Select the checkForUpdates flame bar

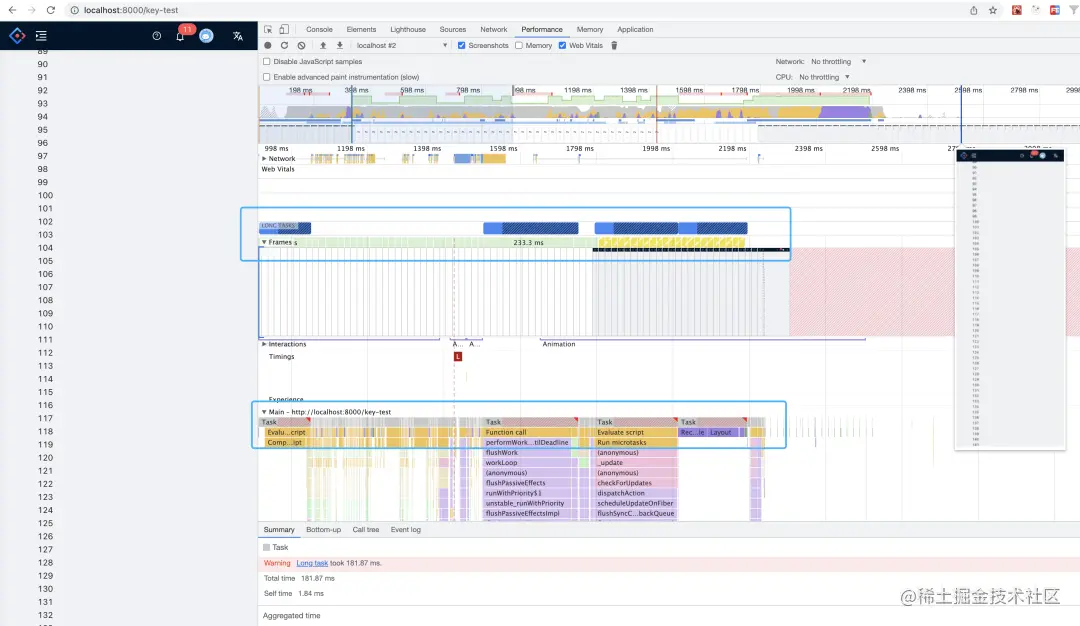pos(636,483)
